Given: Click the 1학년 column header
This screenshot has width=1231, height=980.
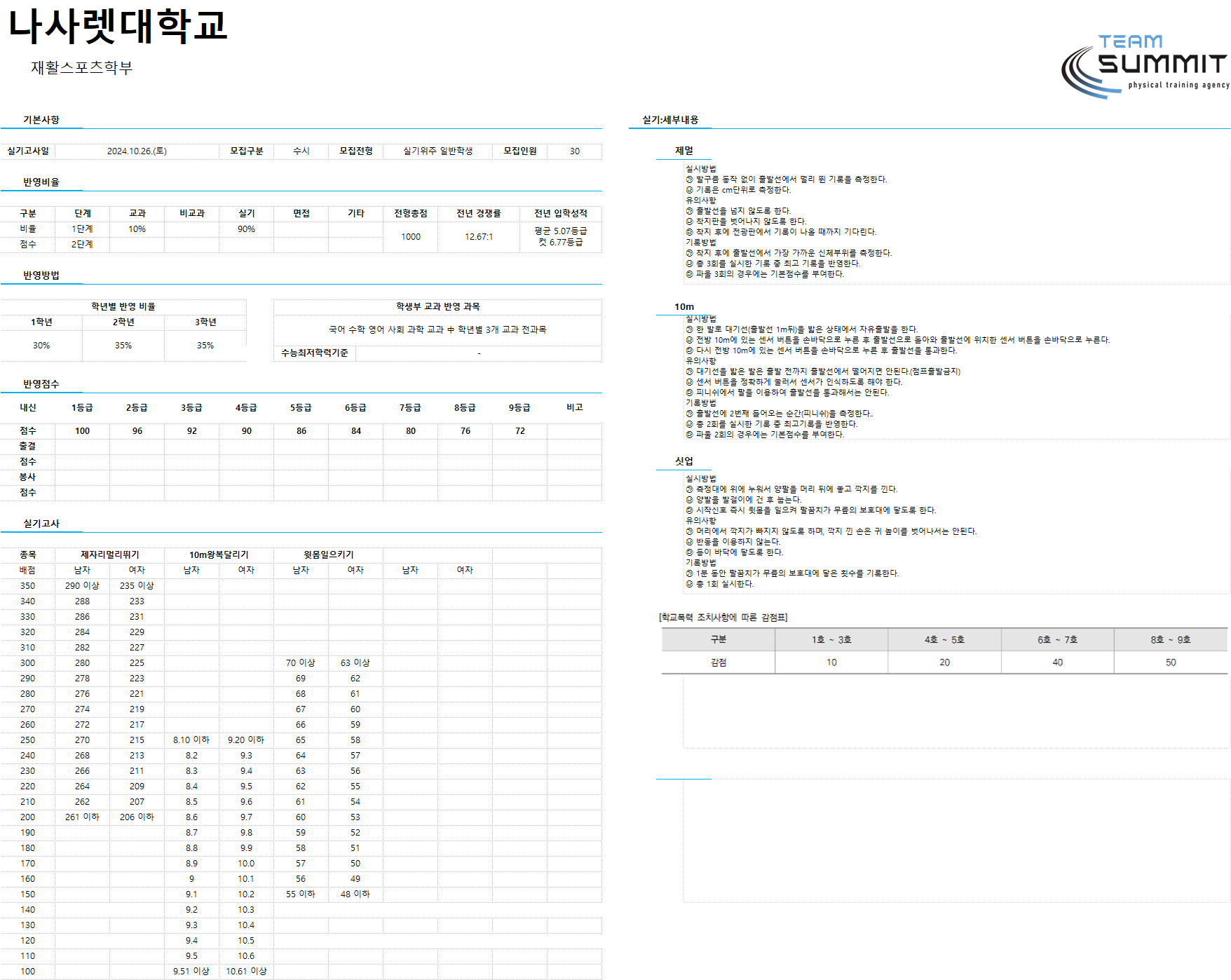Looking at the screenshot, I should 41,322.
